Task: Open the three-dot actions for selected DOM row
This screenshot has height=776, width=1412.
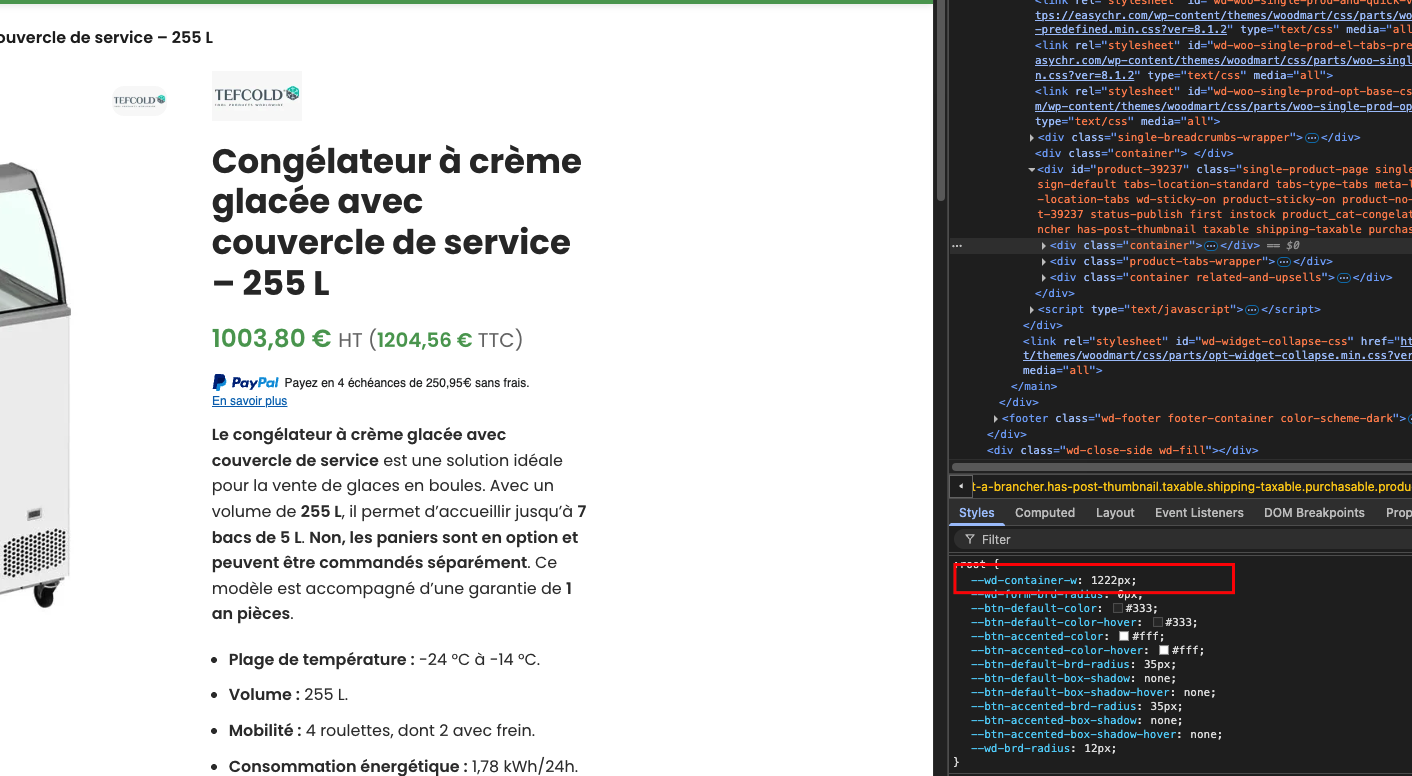Action: [x=957, y=246]
